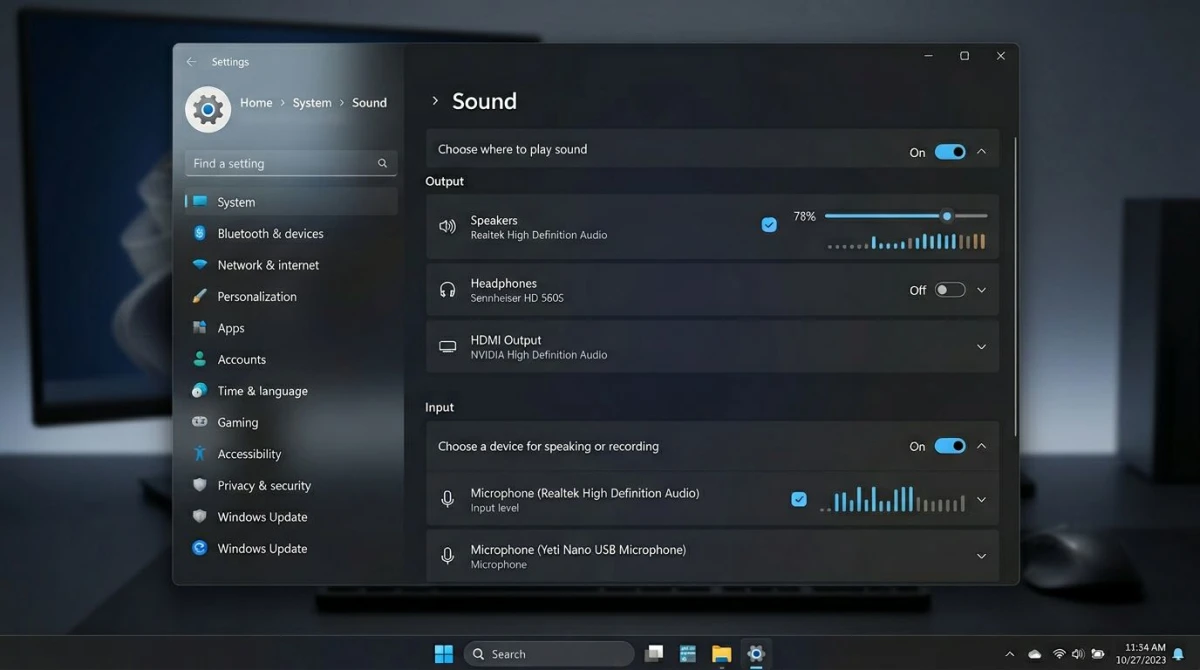Expand the Headphones device options chevron
1200x670 pixels.
coord(981,290)
